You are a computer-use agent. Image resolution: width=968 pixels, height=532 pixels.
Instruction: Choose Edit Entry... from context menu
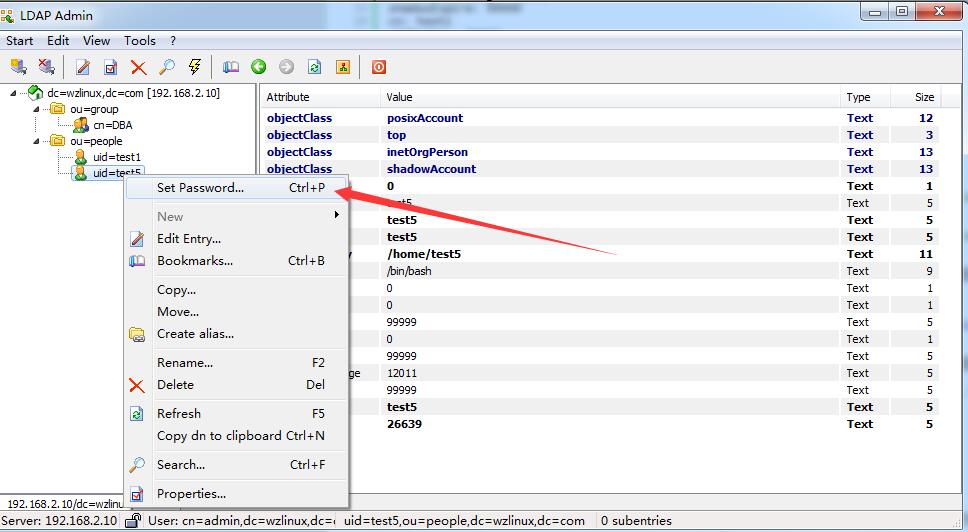pyautogui.click(x=238, y=239)
